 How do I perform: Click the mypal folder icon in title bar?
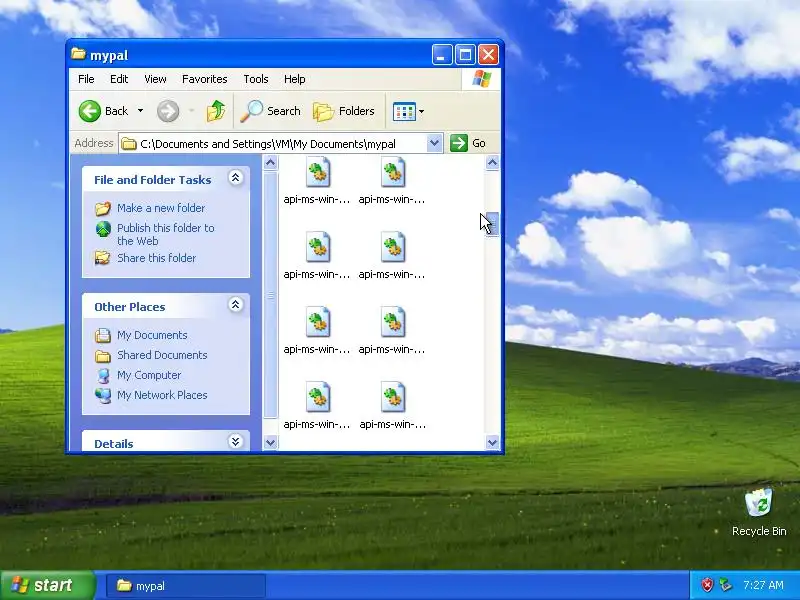[78, 54]
